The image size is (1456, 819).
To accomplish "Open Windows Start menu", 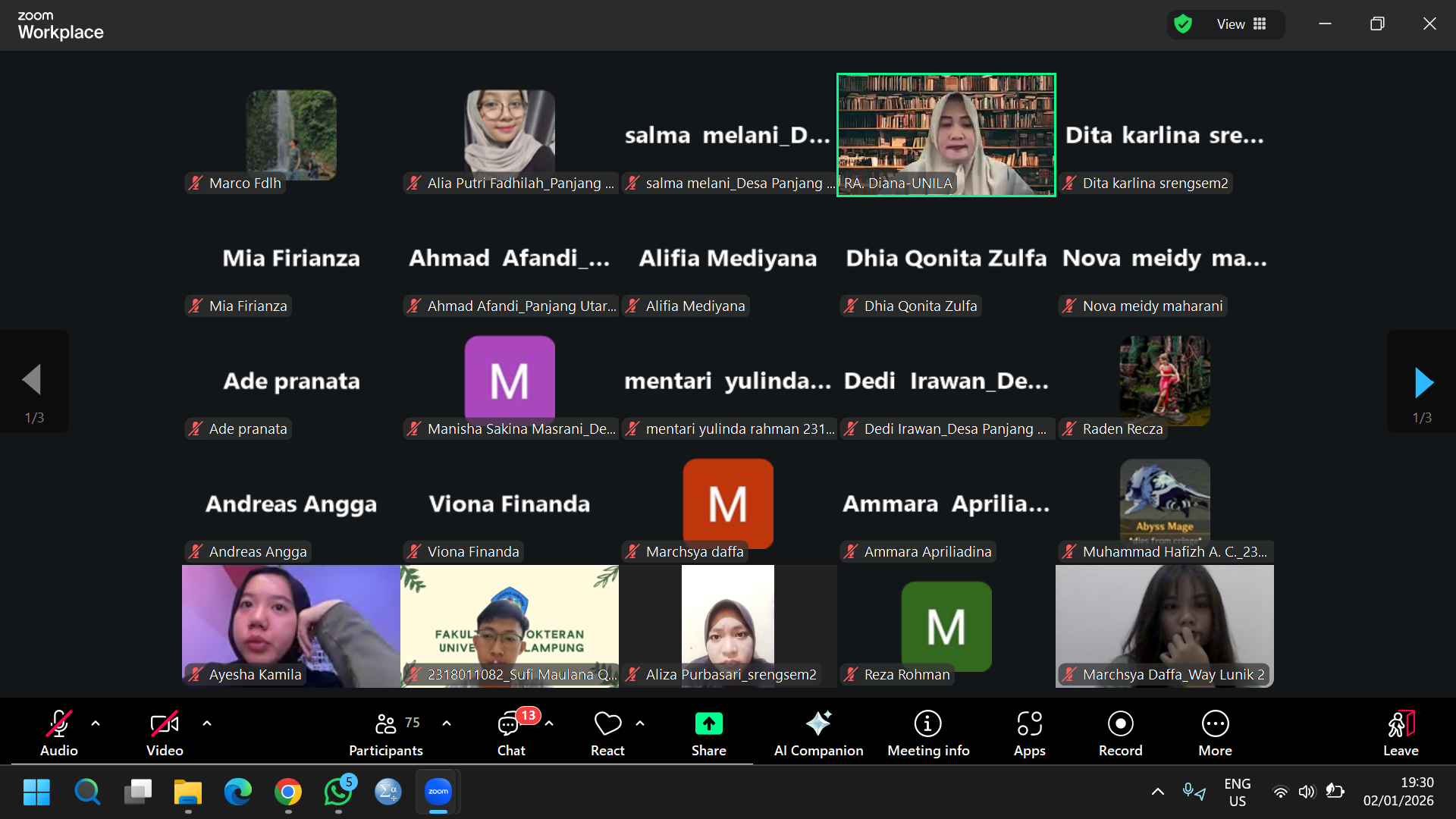I will coord(36,792).
